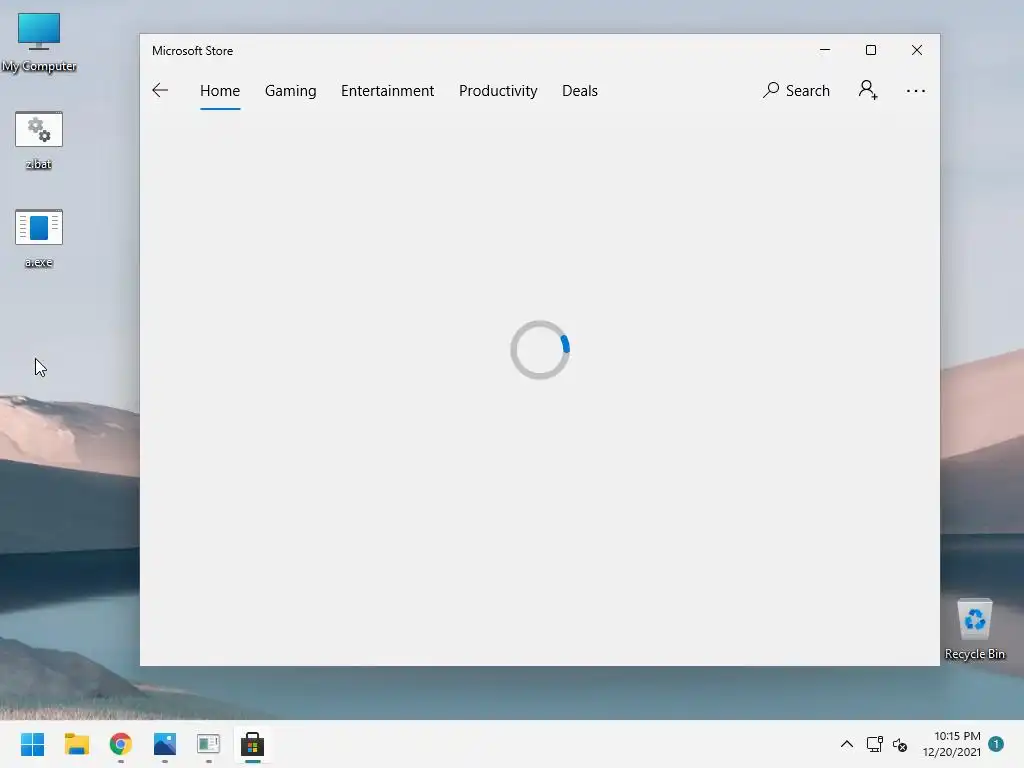Open the network status tray icon
Screen dimensions: 1024x768
tap(874, 744)
